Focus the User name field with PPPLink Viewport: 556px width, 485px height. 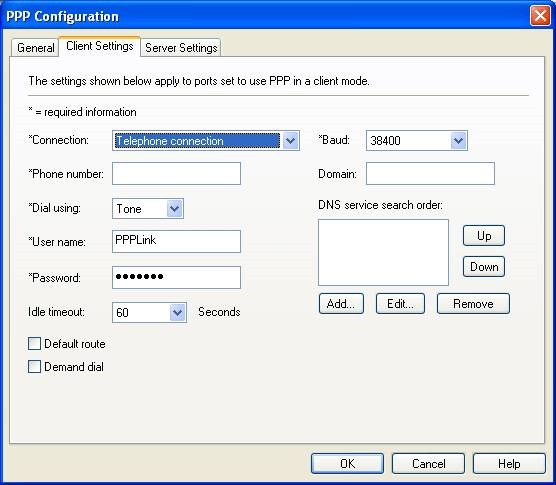[176, 241]
